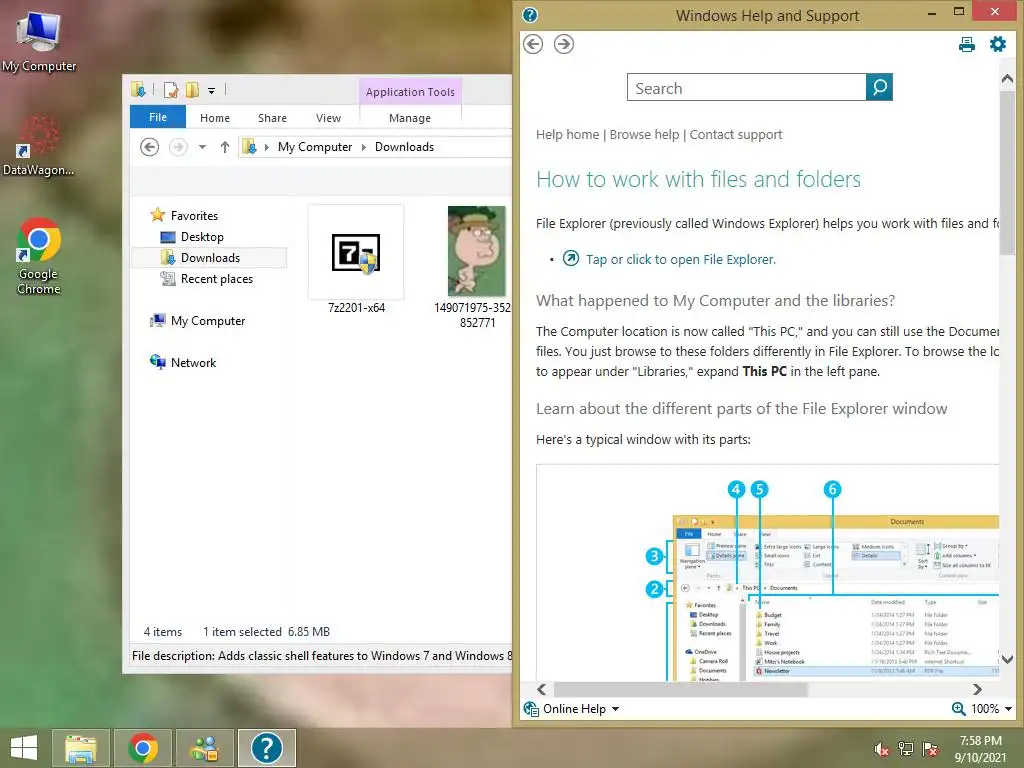The height and width of the screenshot is (768, 1024).
Task: Click Properties icon in Explorer quick access toolbar
Action: (x=170, y=89)
